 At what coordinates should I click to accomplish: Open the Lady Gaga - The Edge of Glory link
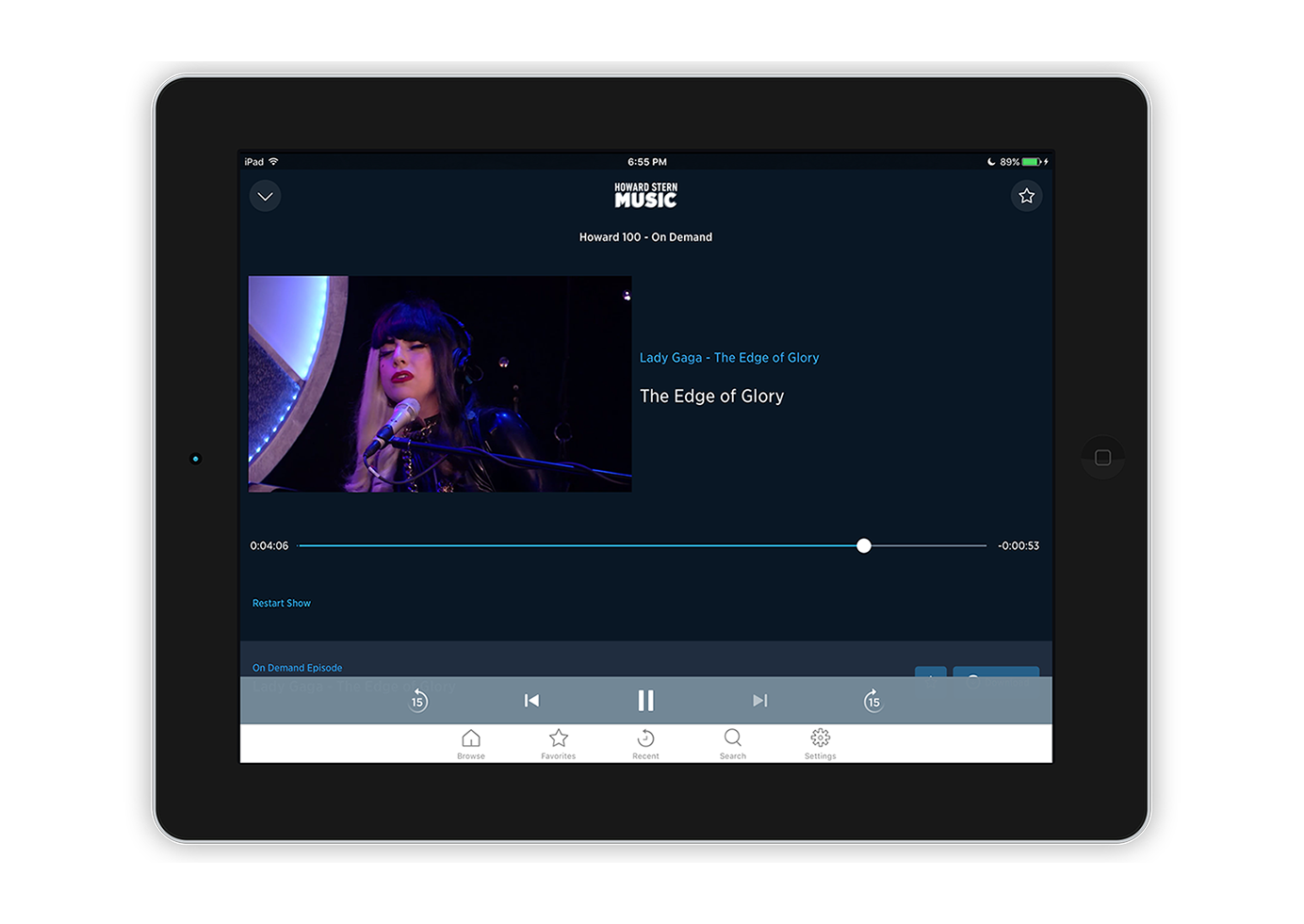point(729,358)
